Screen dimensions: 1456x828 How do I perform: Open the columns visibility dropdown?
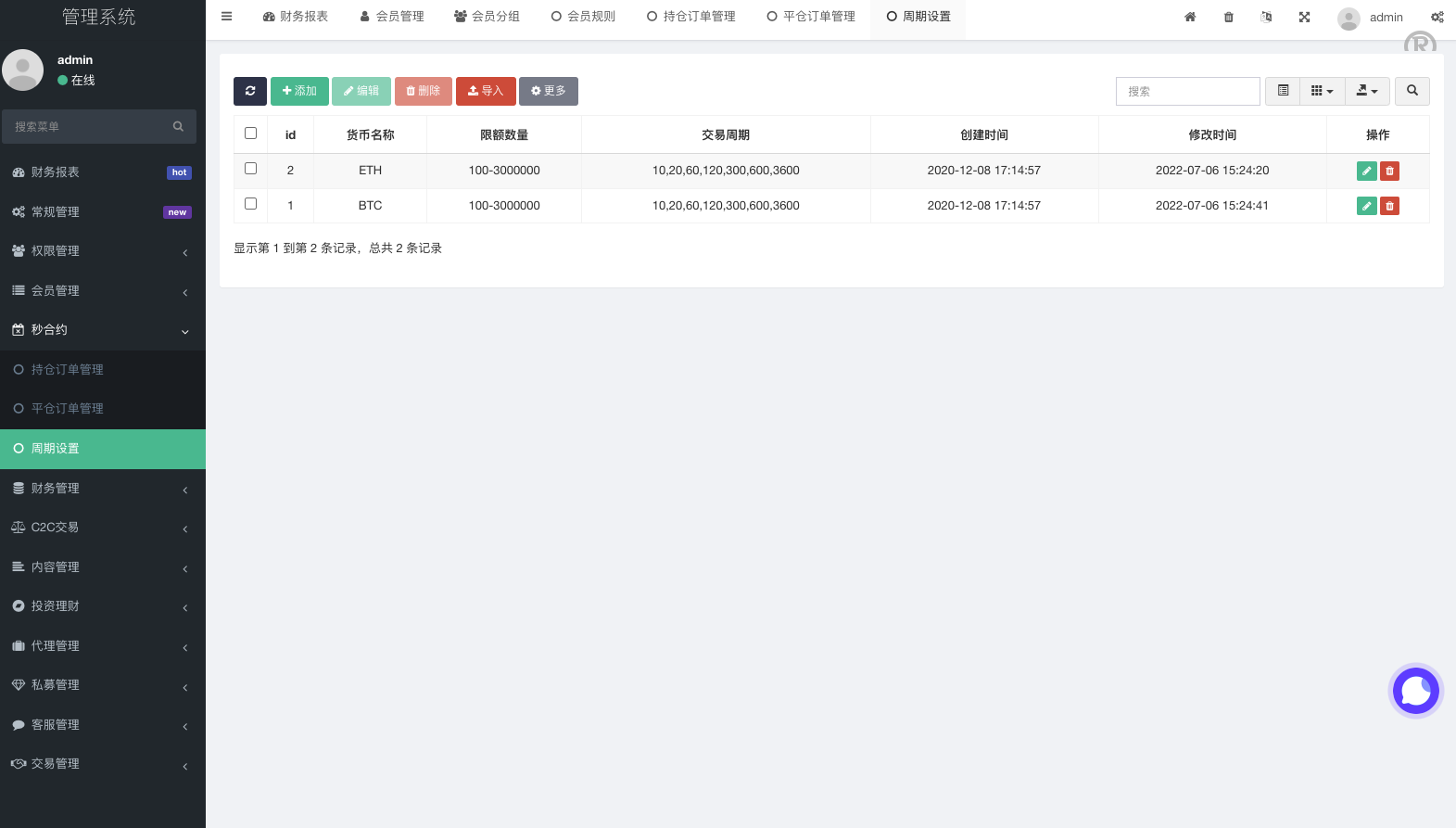tap(1322, 91)
